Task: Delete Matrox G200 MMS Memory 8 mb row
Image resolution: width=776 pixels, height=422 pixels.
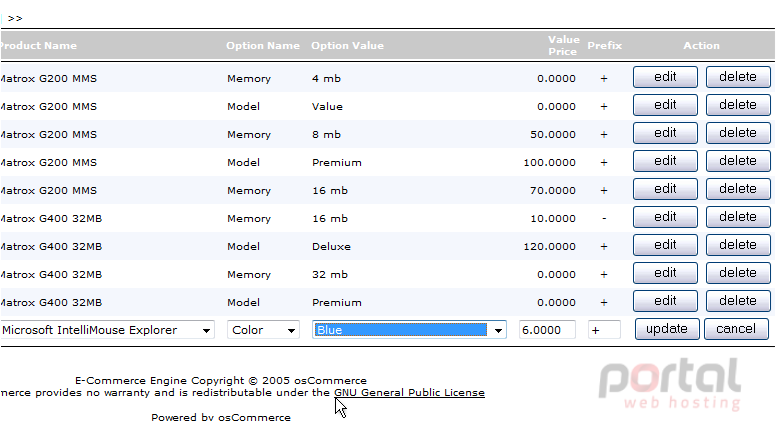Action: tap(738, 133)
